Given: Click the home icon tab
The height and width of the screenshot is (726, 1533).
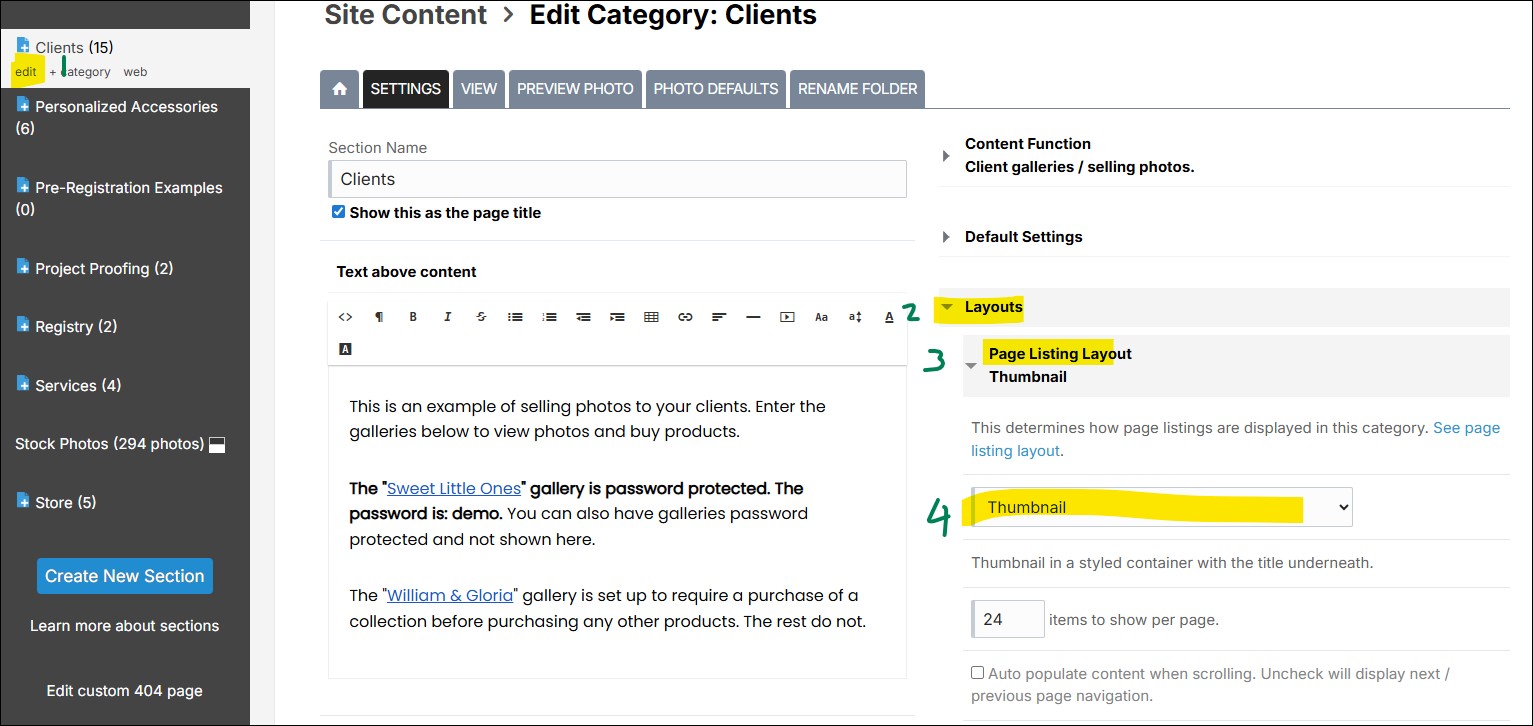Looking at the screenshot, I should coord(339,89).
